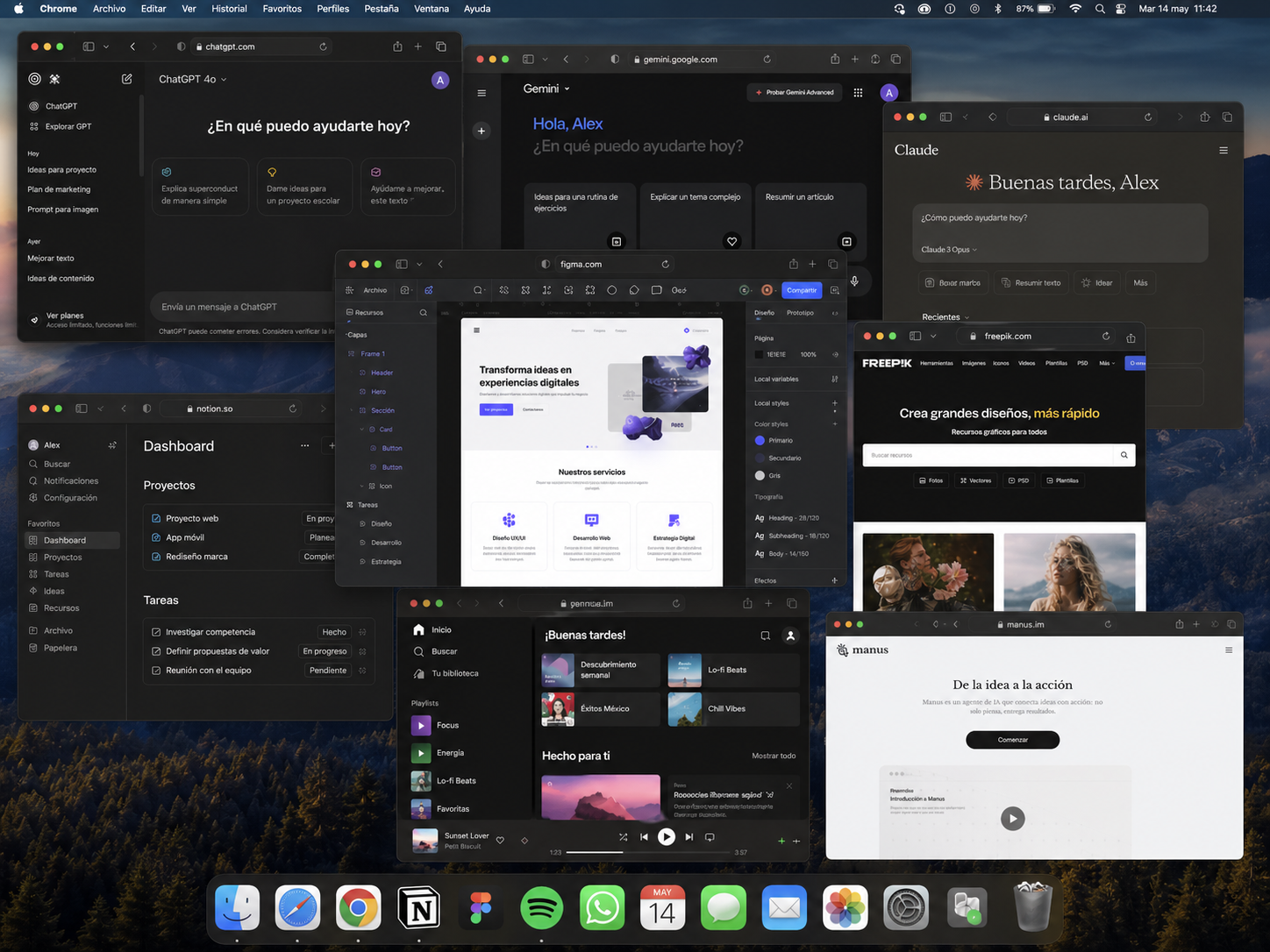Toggle the Definir propuestas de valor checkbox
This screenshot has width=1270, height=952.
(x=156, y=651)
